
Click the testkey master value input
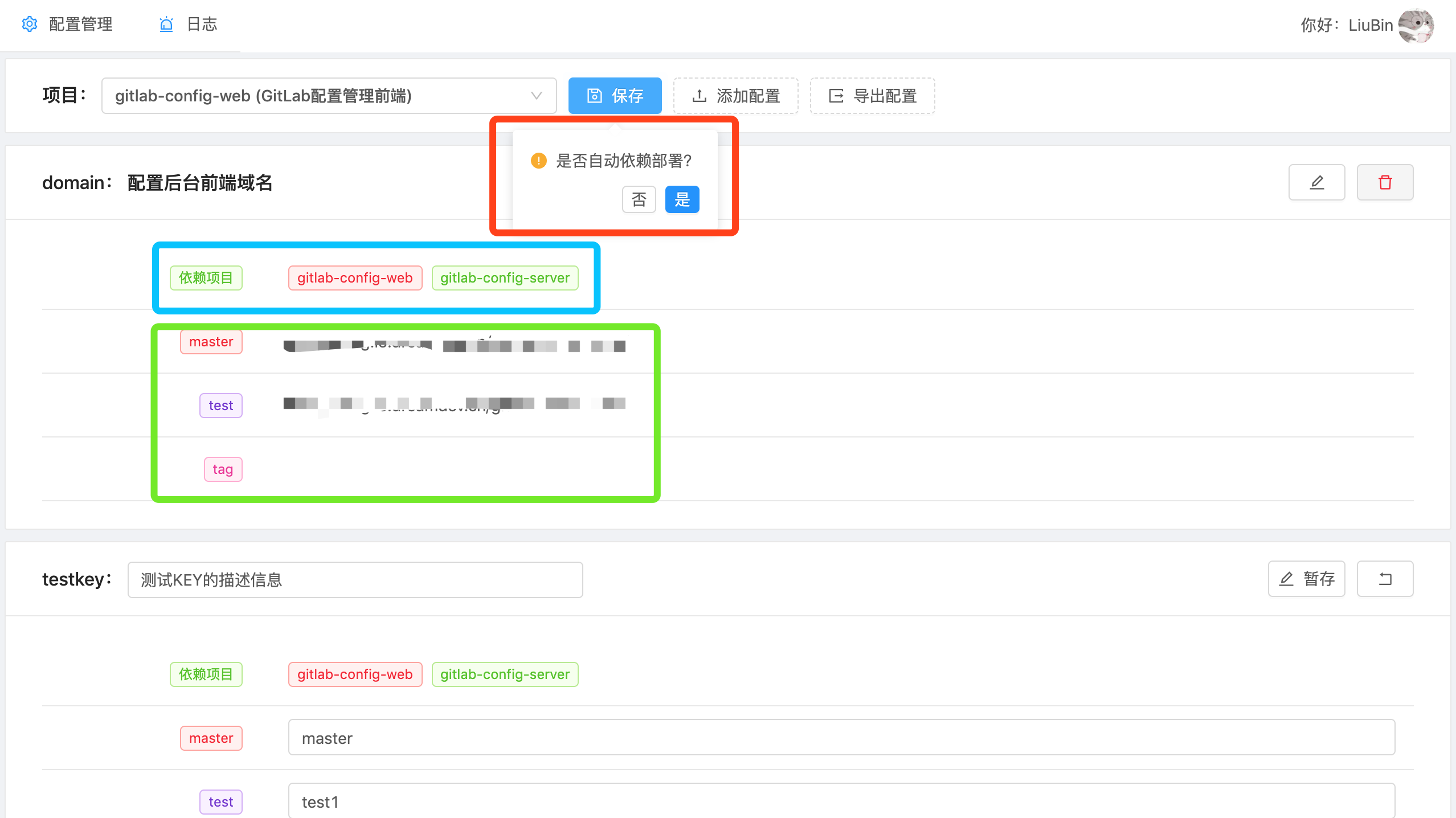pos(841,738)
